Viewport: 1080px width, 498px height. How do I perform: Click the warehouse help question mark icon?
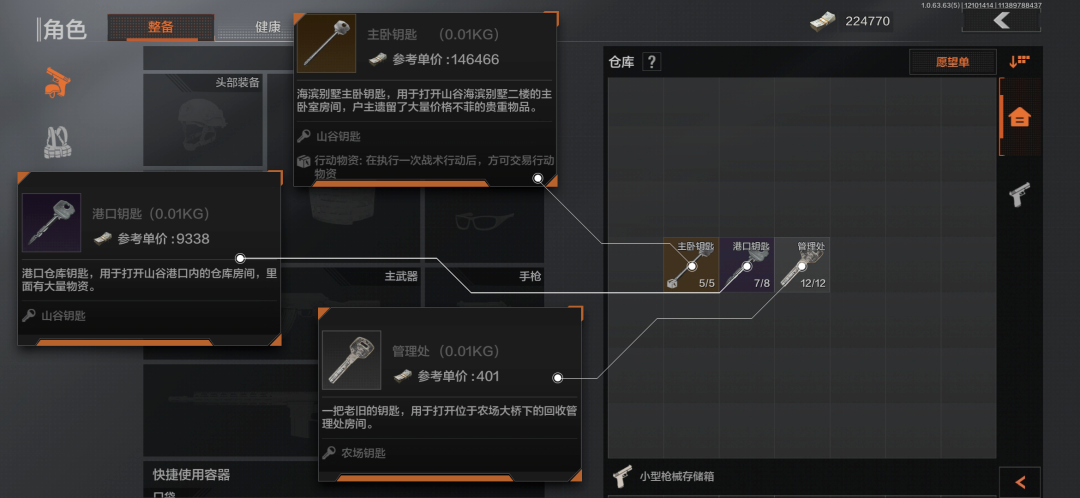coord(651,62)
